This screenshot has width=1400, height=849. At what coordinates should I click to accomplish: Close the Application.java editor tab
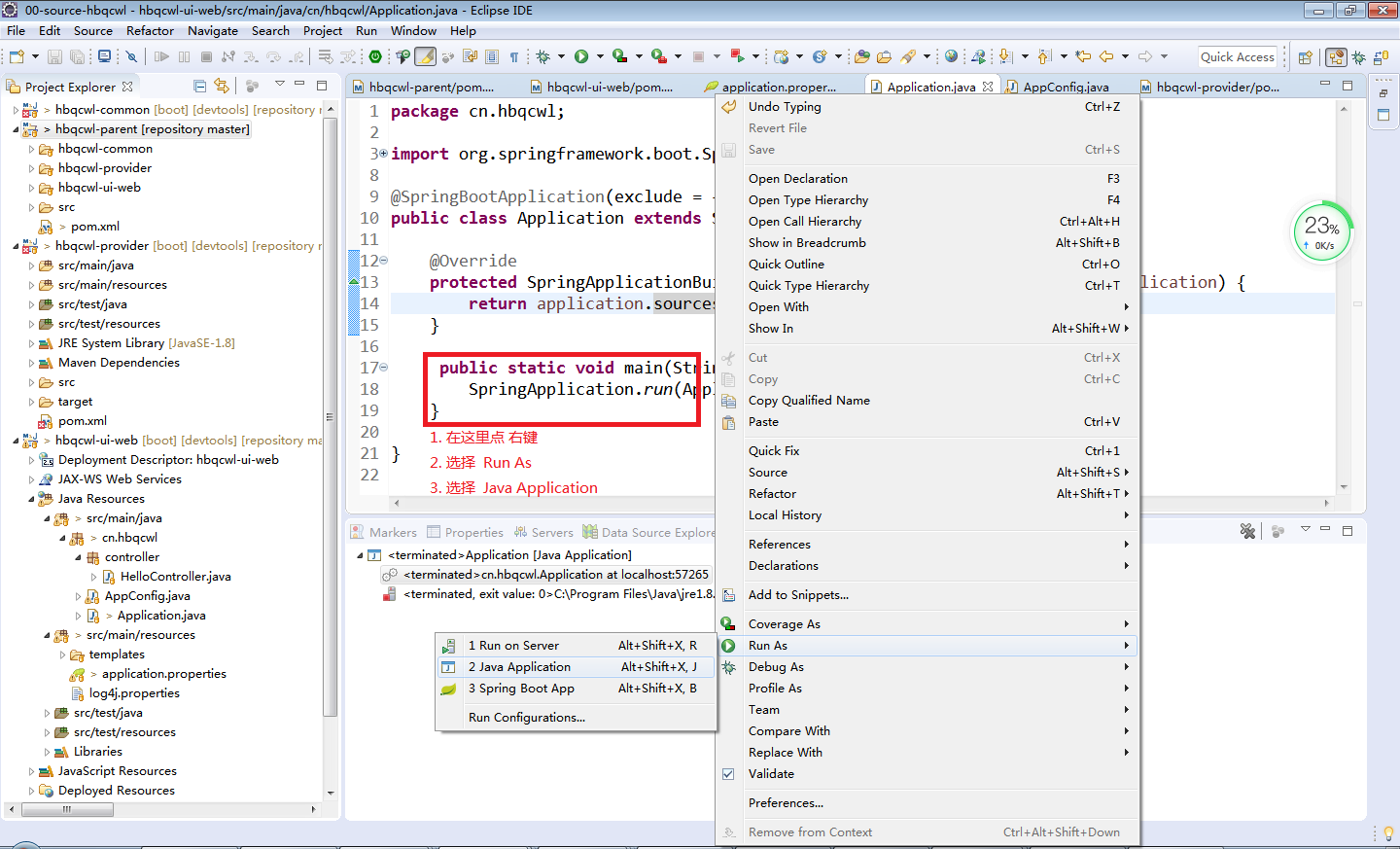988,87
